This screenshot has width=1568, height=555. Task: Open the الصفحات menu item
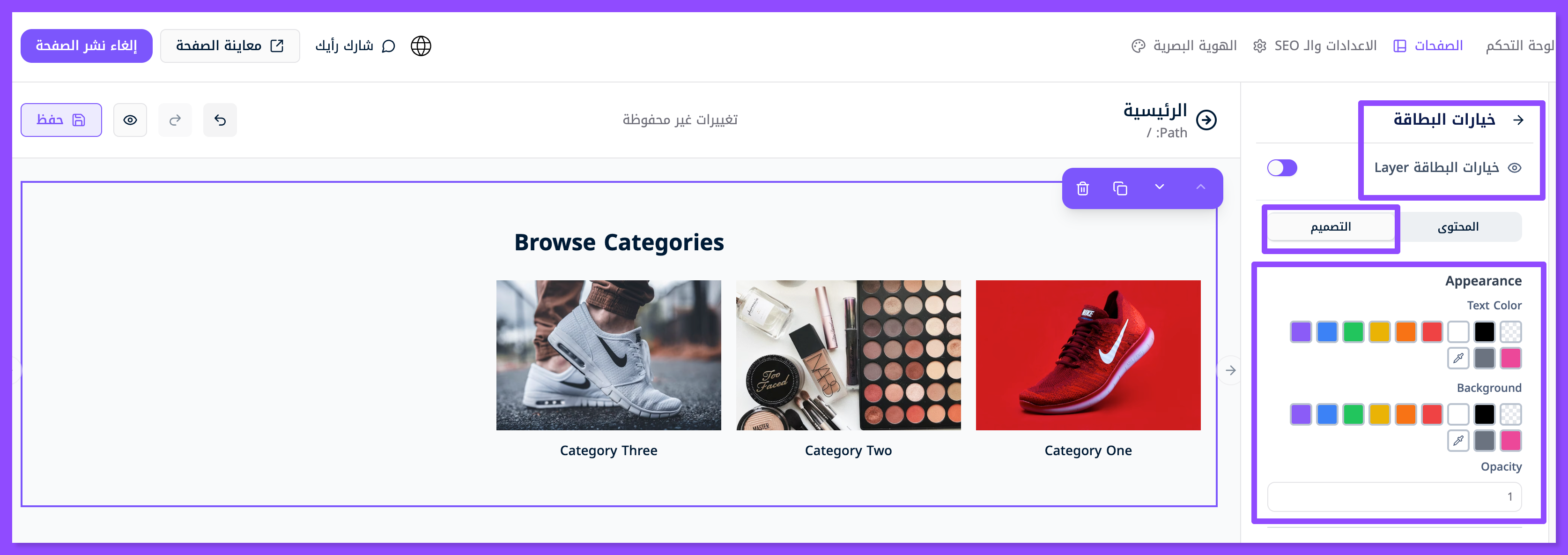pos(1428,45)
